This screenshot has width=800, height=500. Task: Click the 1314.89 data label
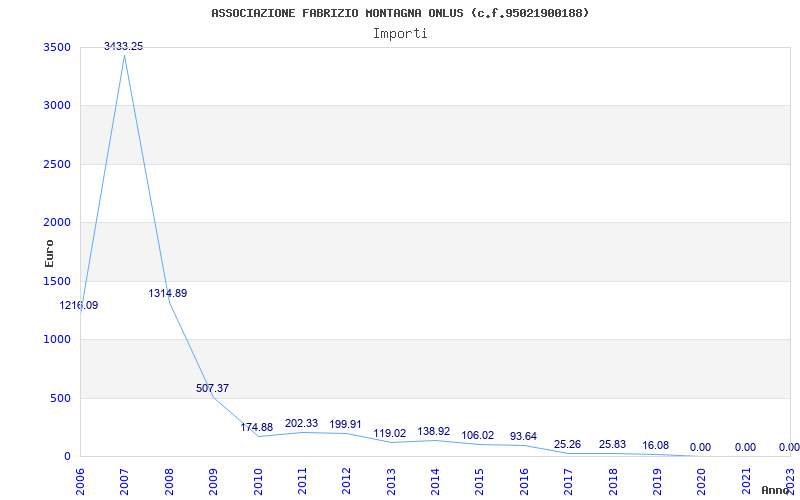pos(168,293)
